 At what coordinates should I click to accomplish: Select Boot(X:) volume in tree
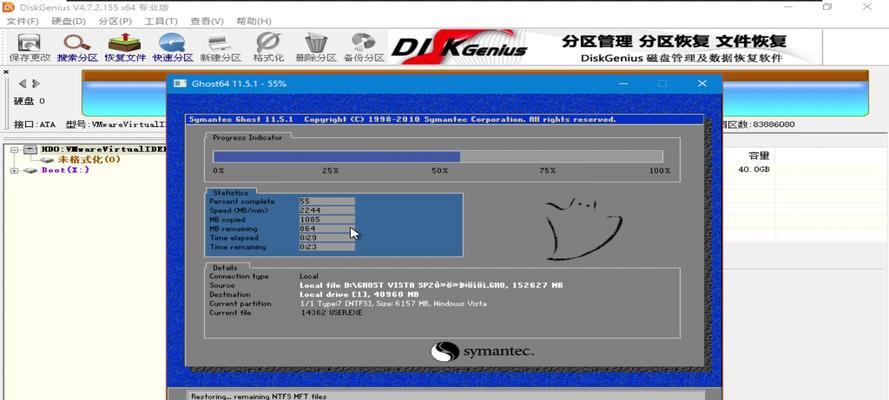click(65, 170)
